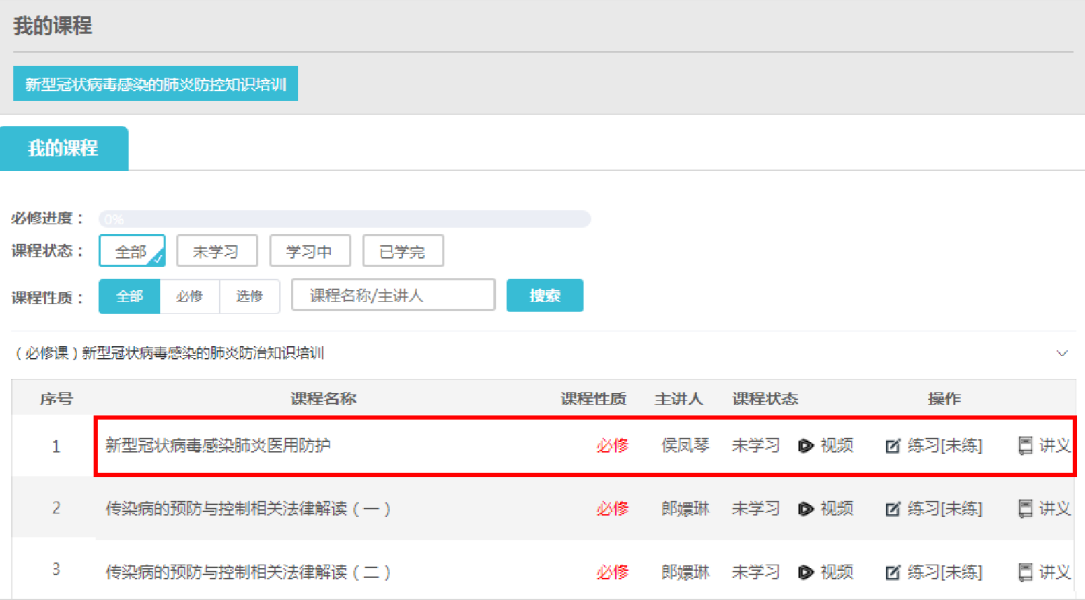Open 讲义 handout for course row 2
Screen dimensions: 1085x600
(x=1044, y=509)
